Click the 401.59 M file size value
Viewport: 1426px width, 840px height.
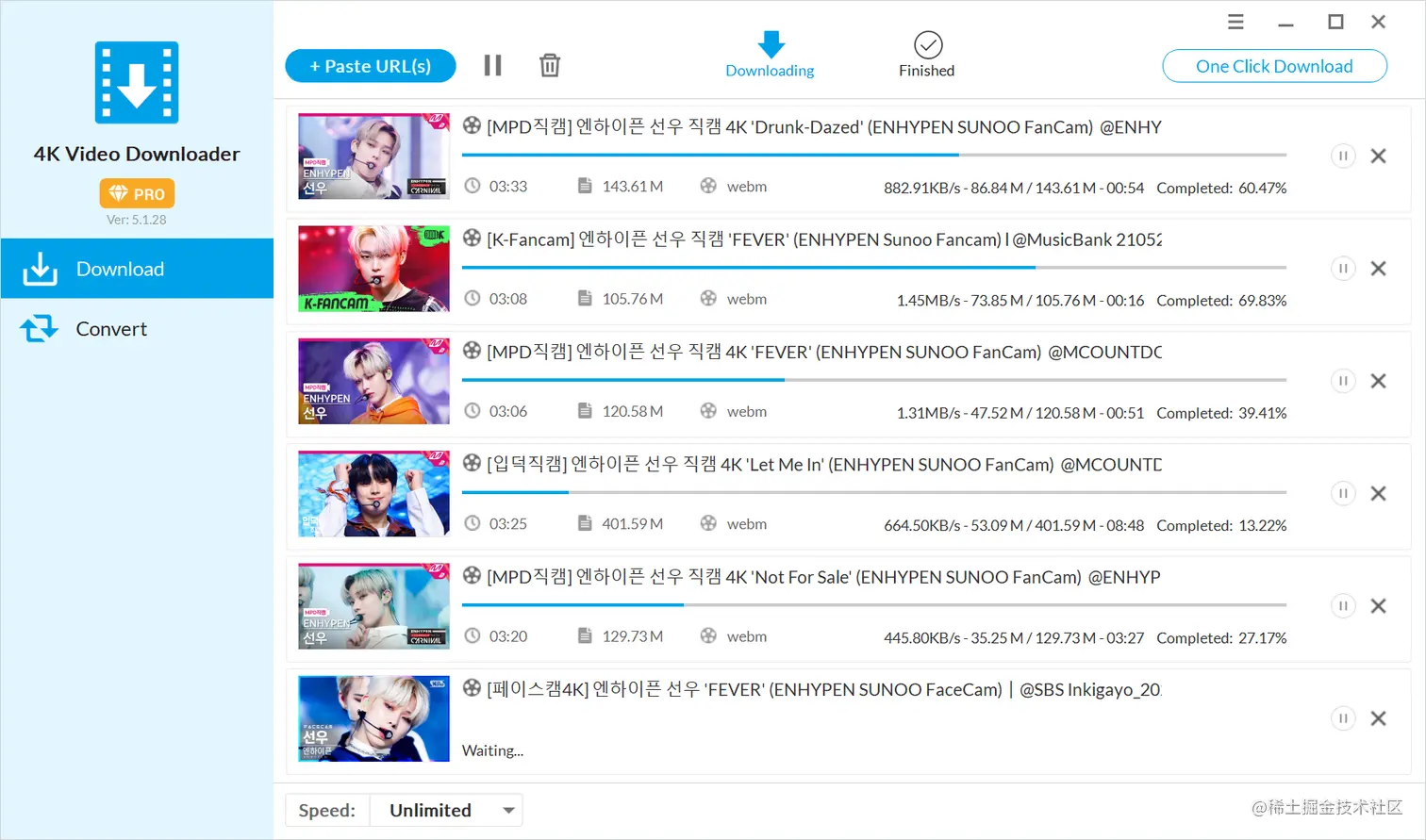(x=633, y=523)
